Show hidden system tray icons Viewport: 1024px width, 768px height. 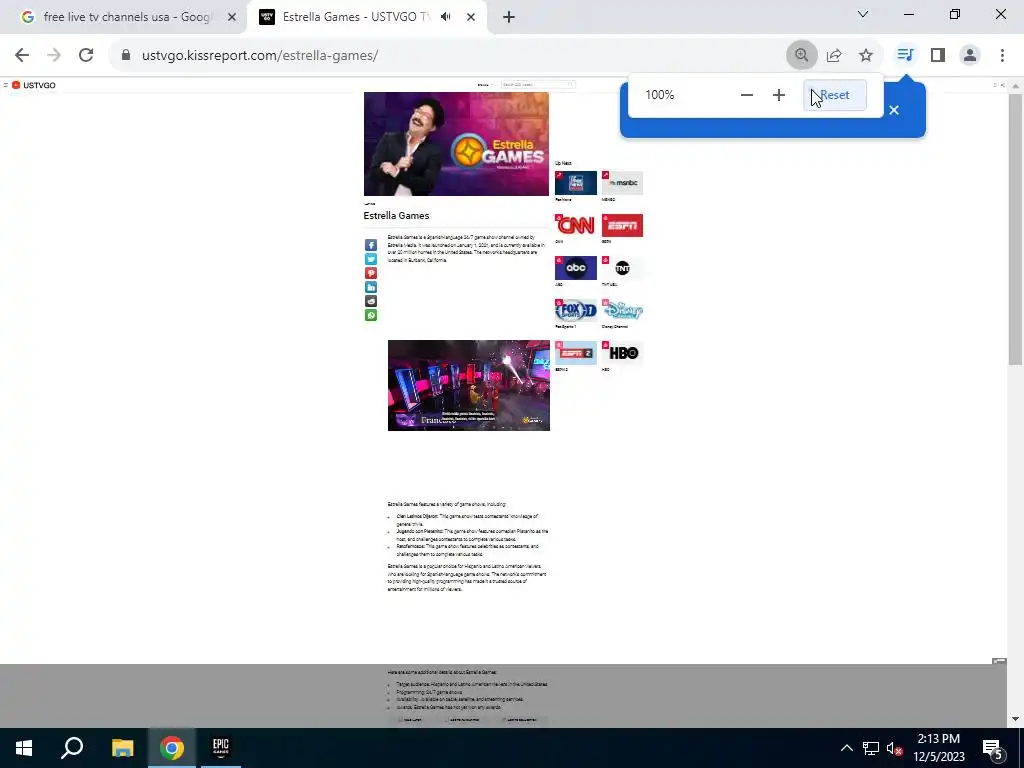(846, 748)
